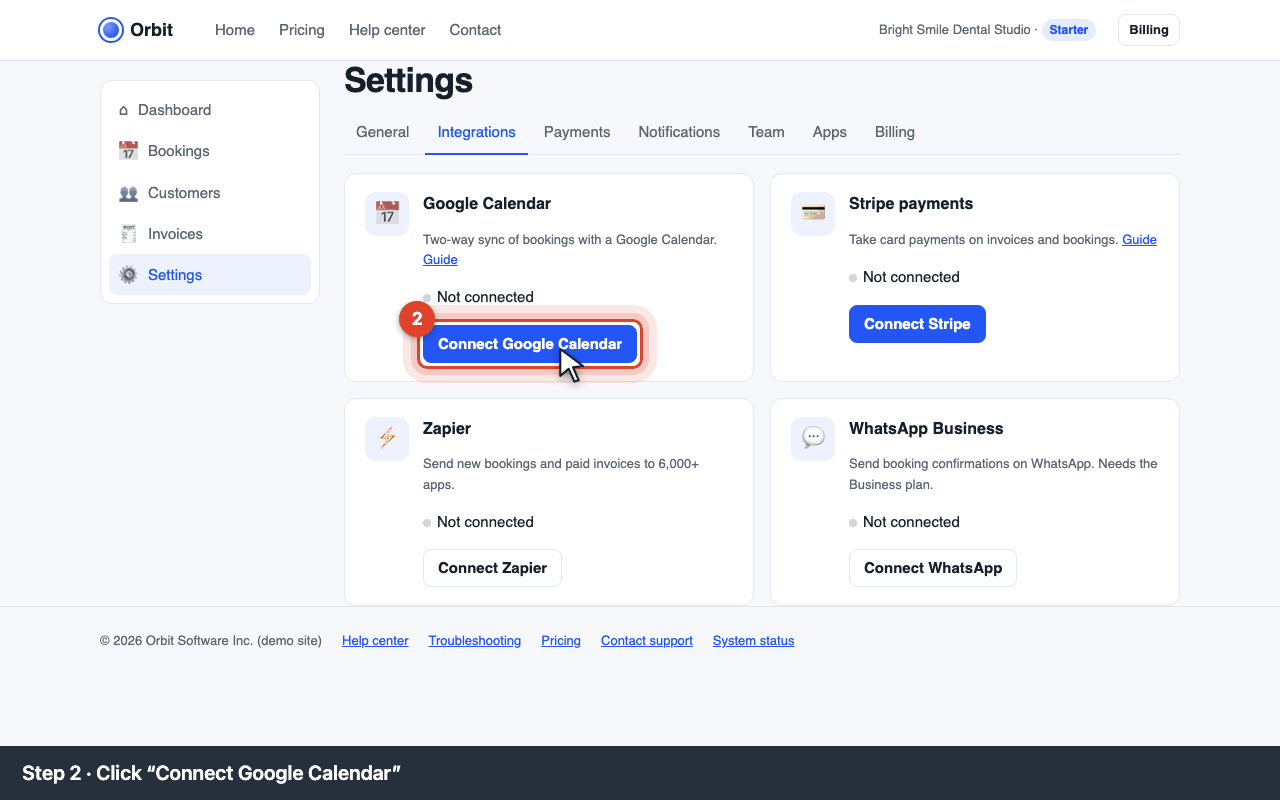Switch to the Billing settings tab
Screen dimensions: 1280x800
click(x=895, y=132)
